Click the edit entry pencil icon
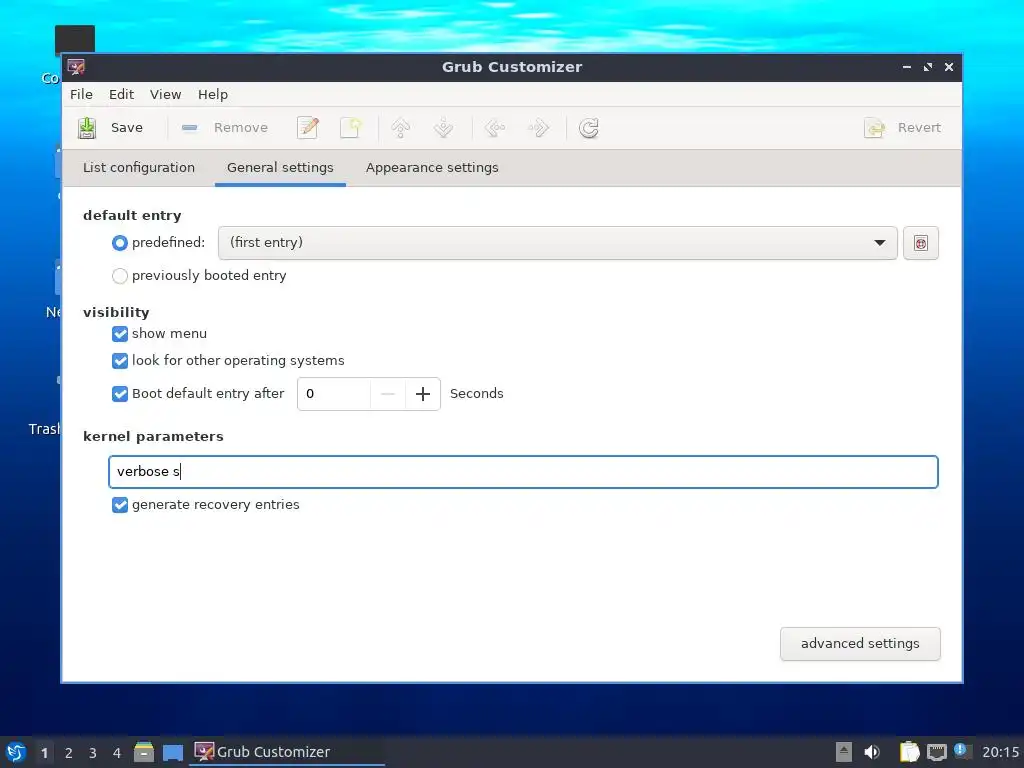Viewport: 1024px width, 768px height. click(x=308, y=128)
